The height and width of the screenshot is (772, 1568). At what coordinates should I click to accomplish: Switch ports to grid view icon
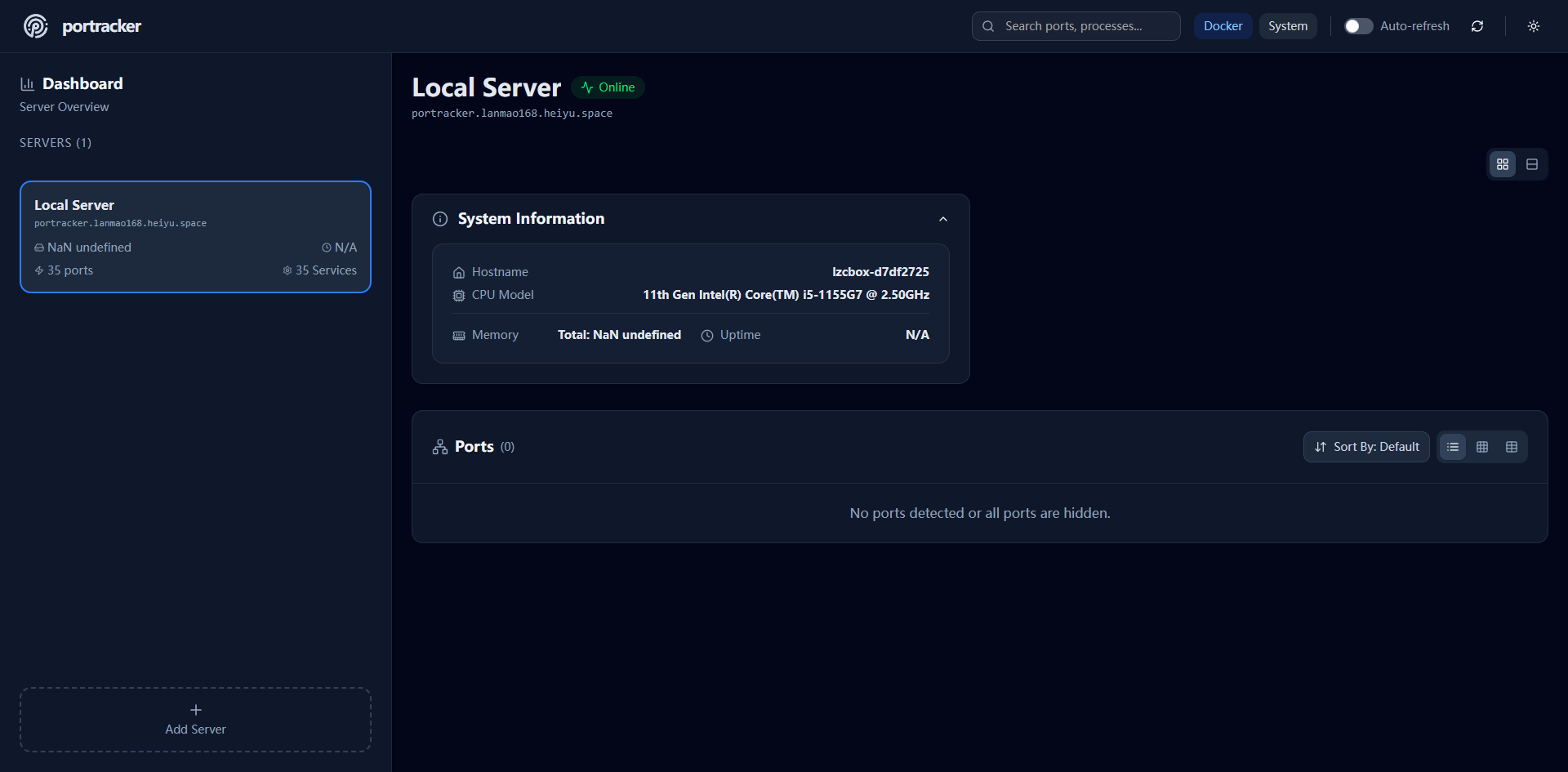coord(1482,447)
